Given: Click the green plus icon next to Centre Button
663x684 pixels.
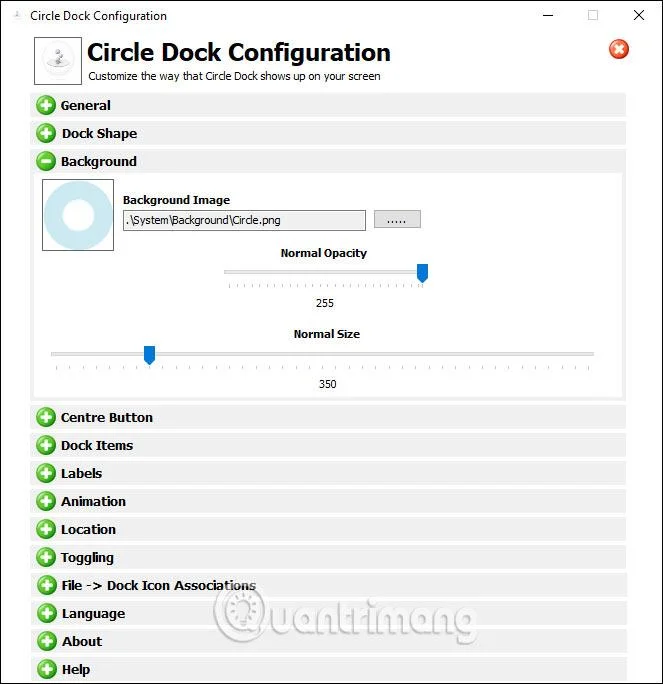Looking at the screenshot, I should pyautogui.click(x=46, y=417).
